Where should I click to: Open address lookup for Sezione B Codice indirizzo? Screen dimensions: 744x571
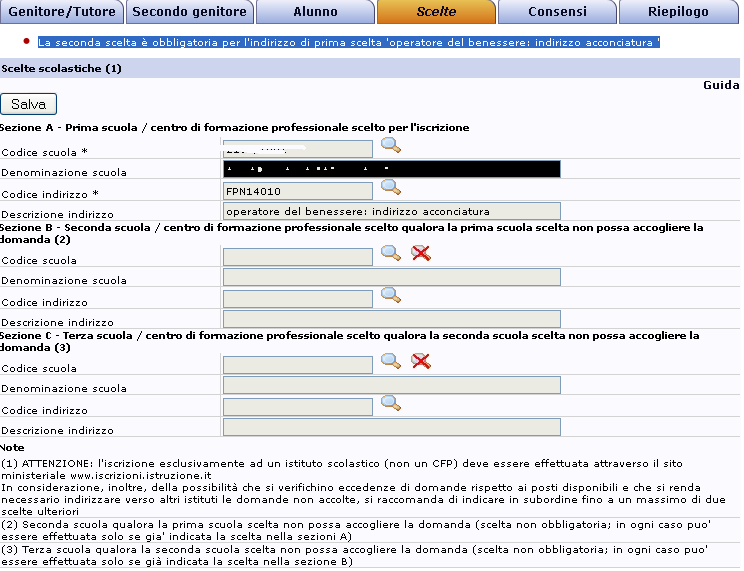390,295
